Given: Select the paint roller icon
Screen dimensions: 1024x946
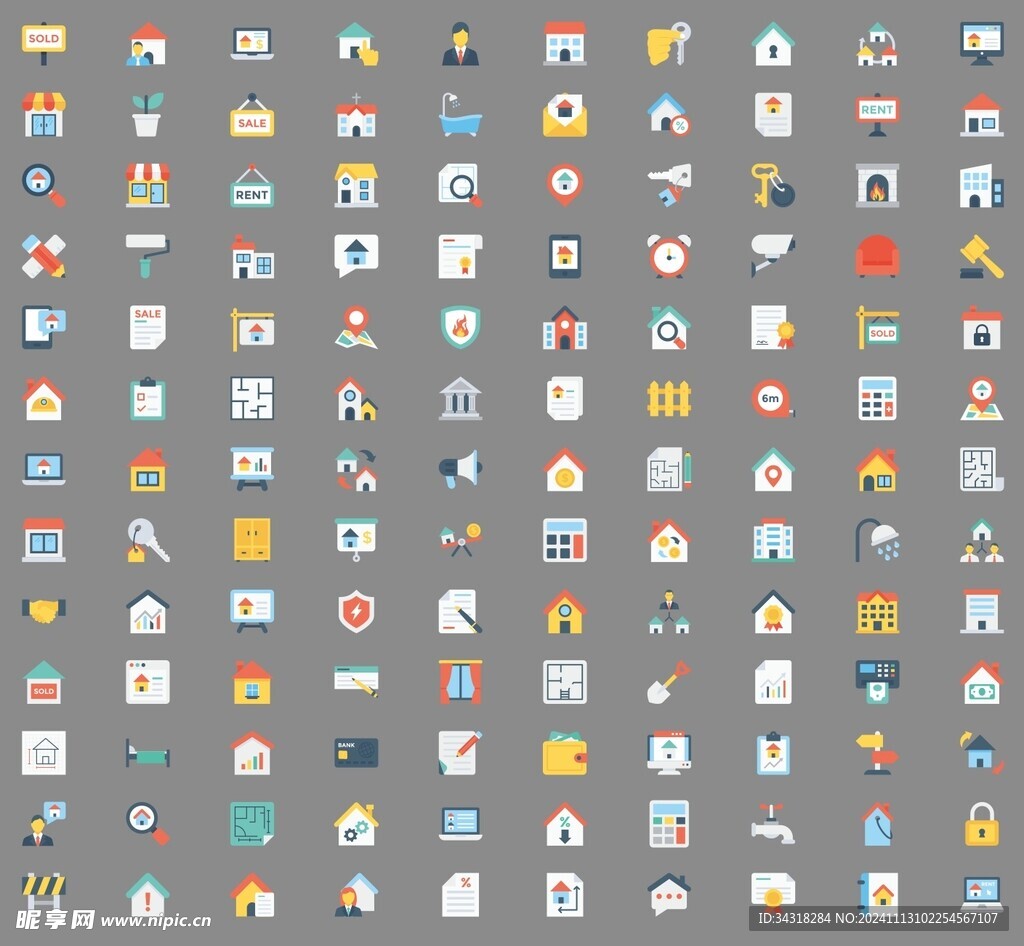Looking at the screenshot, I should click(148, 256).
